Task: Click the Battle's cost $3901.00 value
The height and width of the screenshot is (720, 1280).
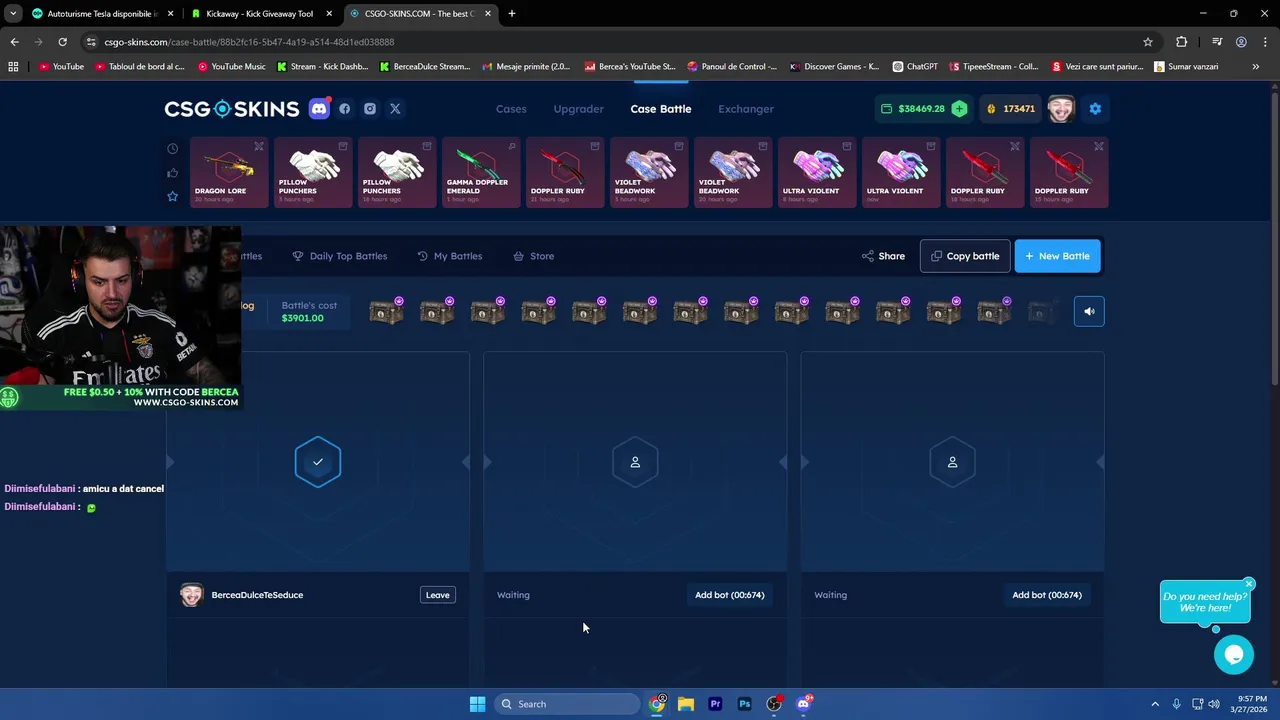Action: (302, 318)
